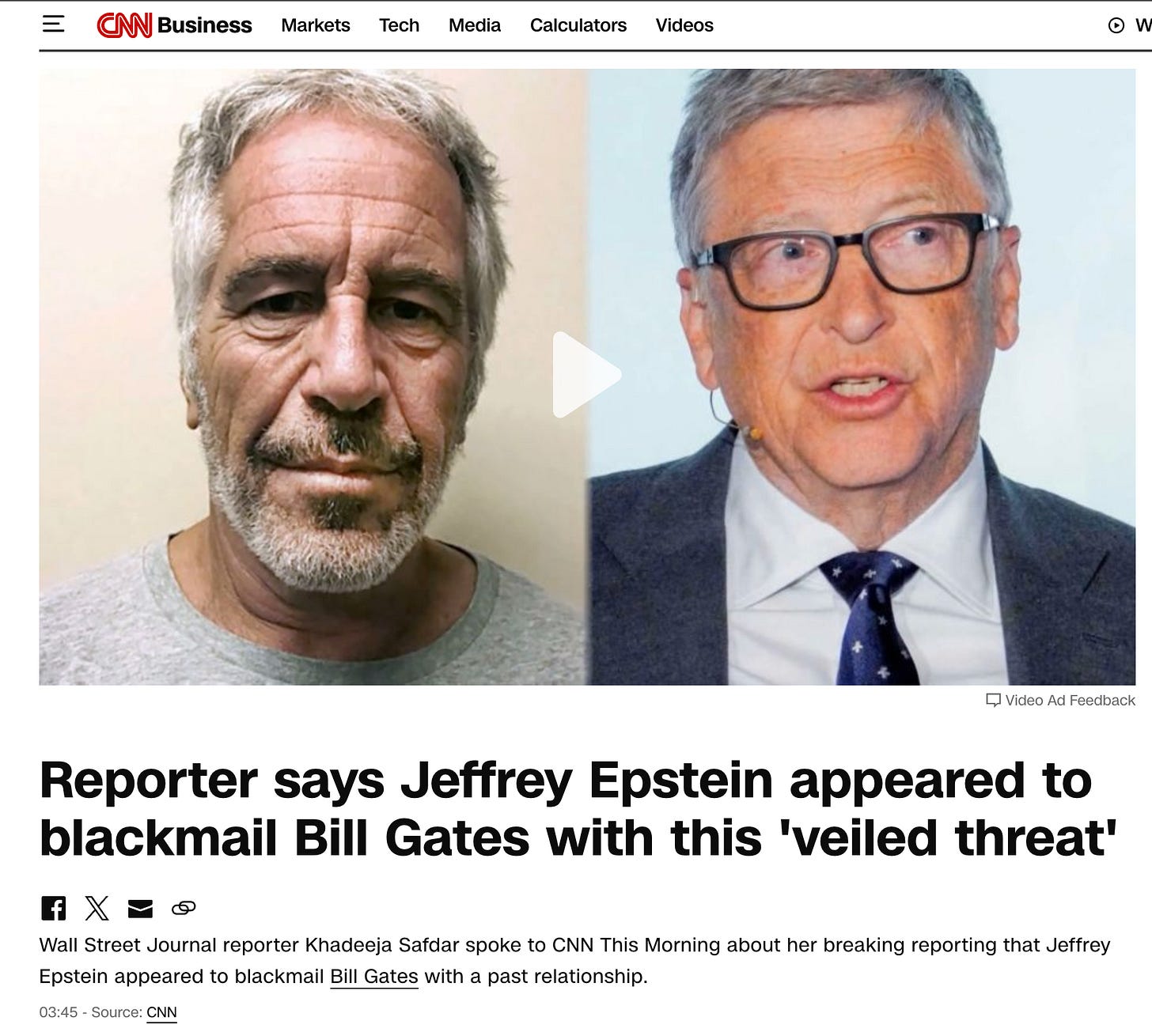Copy article link using chain icon
The height and width of the screenshot is (1036, 1152).
[x=184, y=908]
